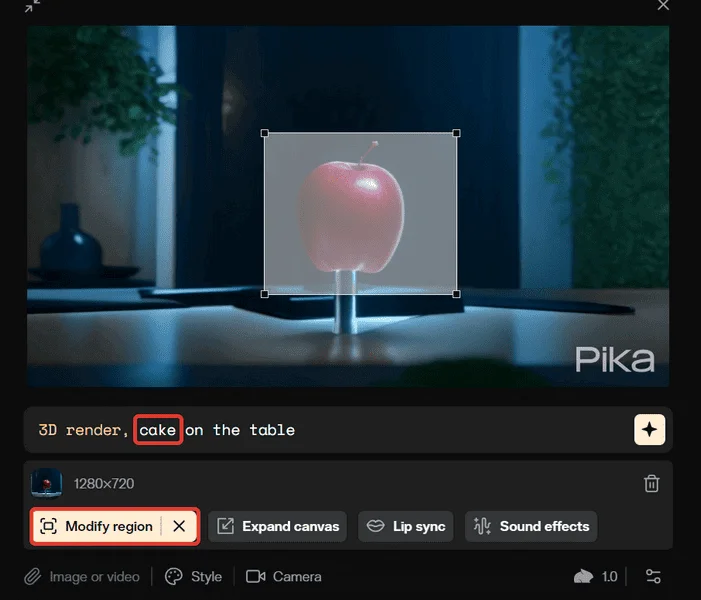Click the top-left handle of the selection box
This screenshot has height=600, width=701.
pyautogui.click(x=265, y=133)
